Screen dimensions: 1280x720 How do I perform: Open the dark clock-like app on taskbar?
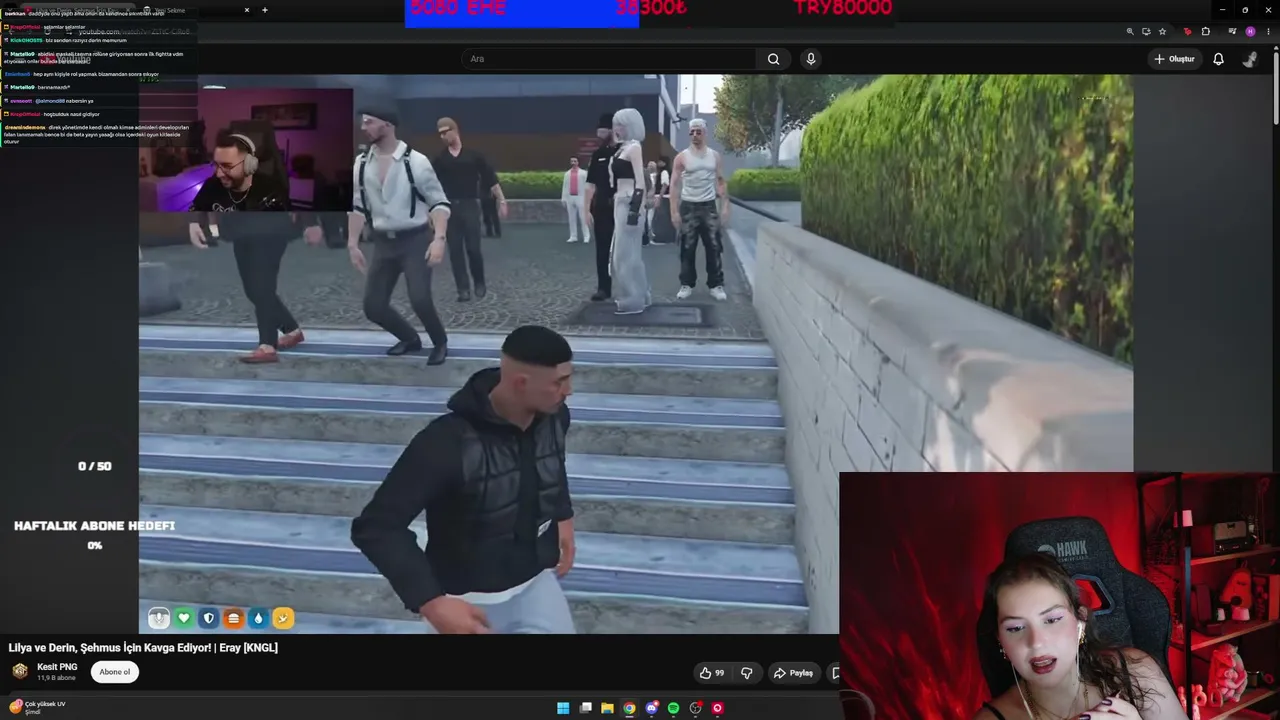695,708
